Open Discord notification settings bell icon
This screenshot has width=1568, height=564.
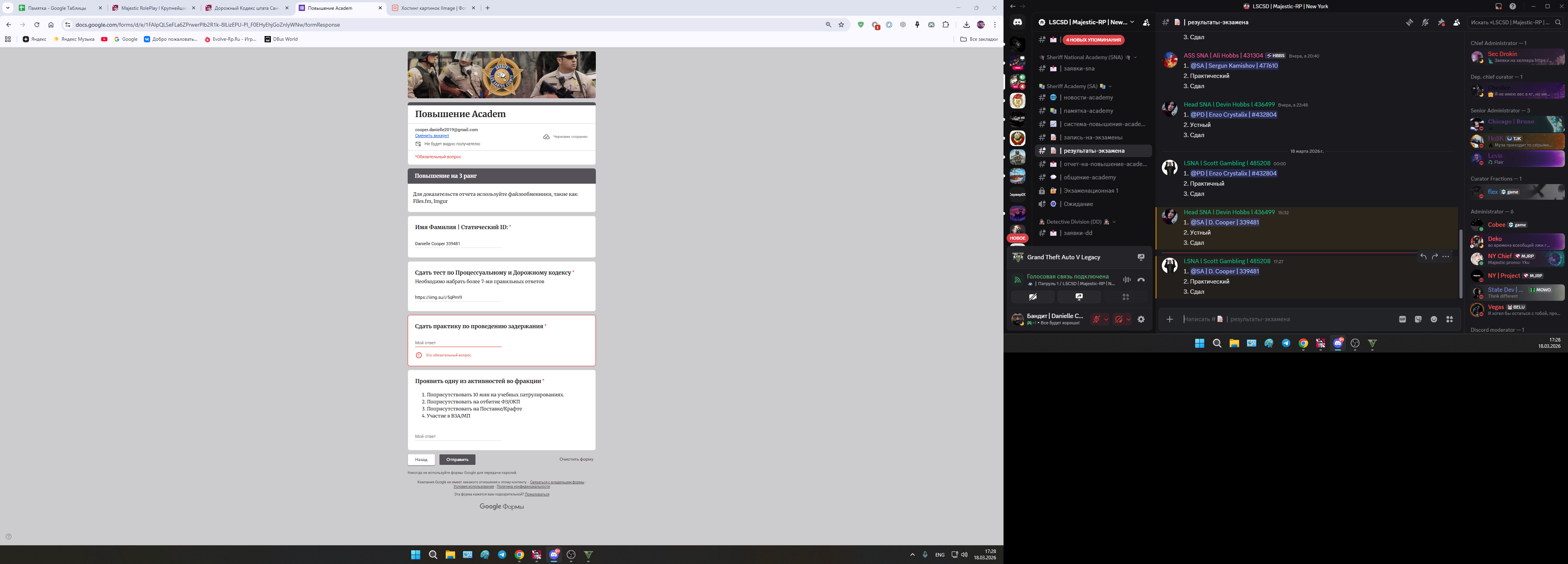tap(1425, 22)
